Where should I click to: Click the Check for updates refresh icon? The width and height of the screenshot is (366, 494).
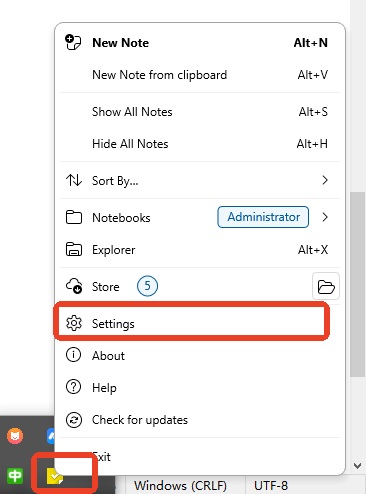pos(74,419)
